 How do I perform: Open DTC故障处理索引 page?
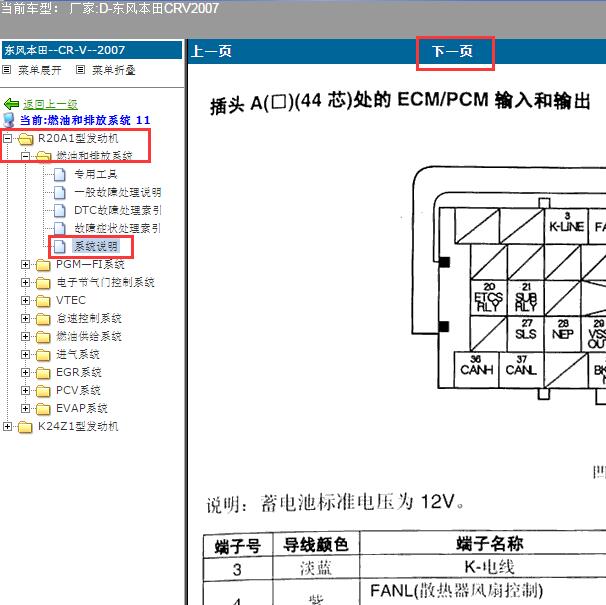(117, 210)
